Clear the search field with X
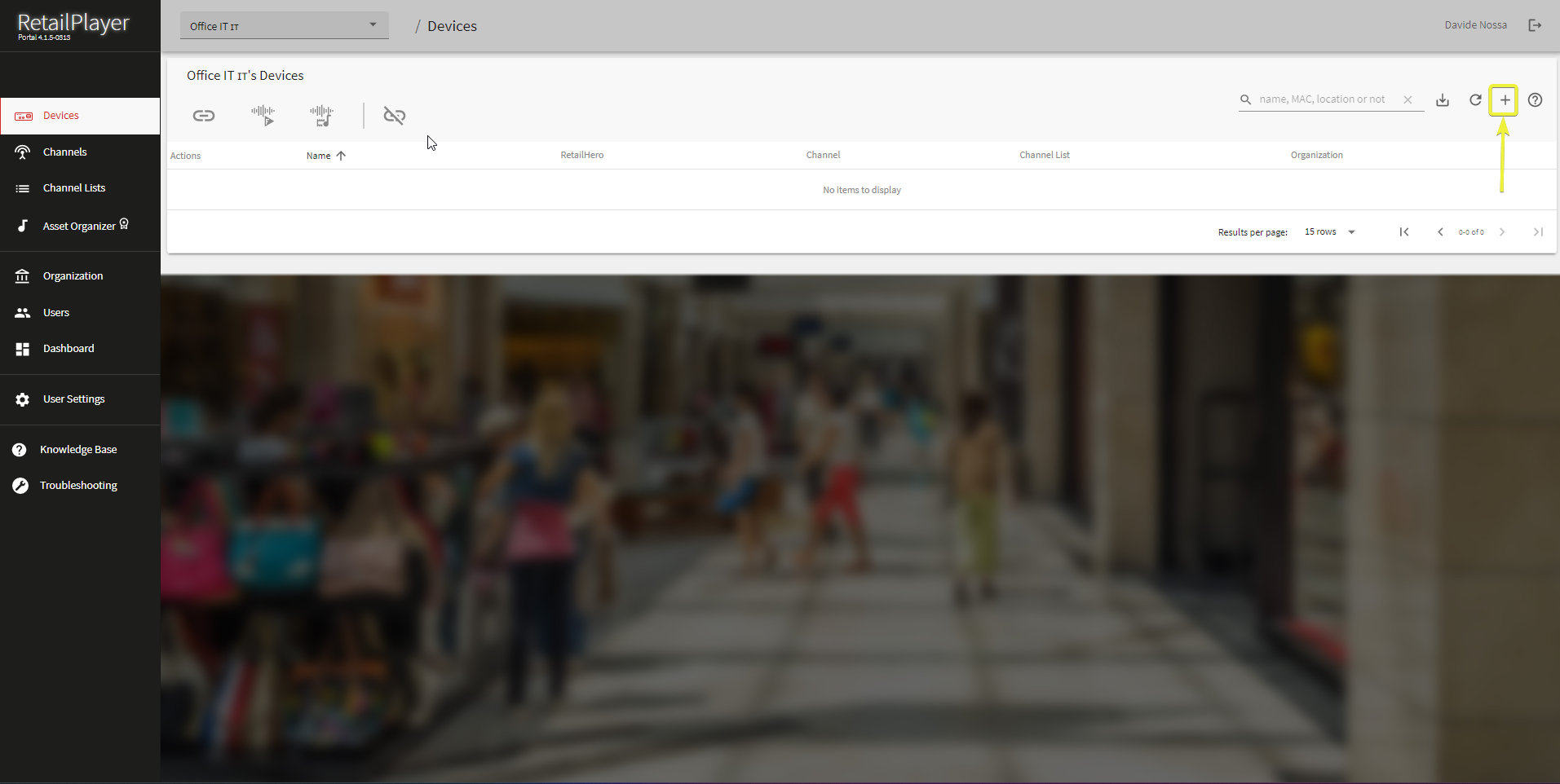 1408,99
